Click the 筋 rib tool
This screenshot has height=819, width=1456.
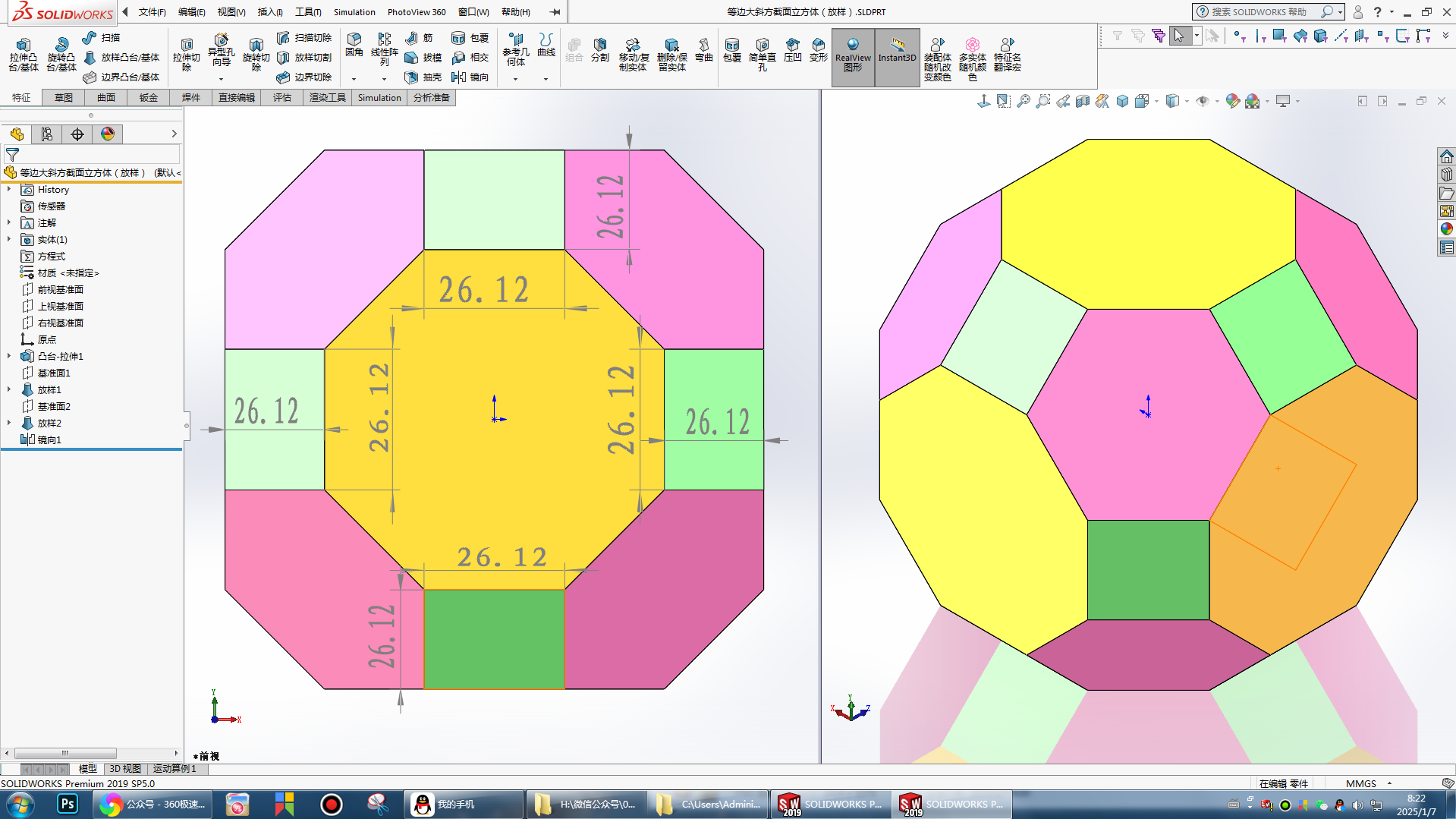click(x=419, y=37)
